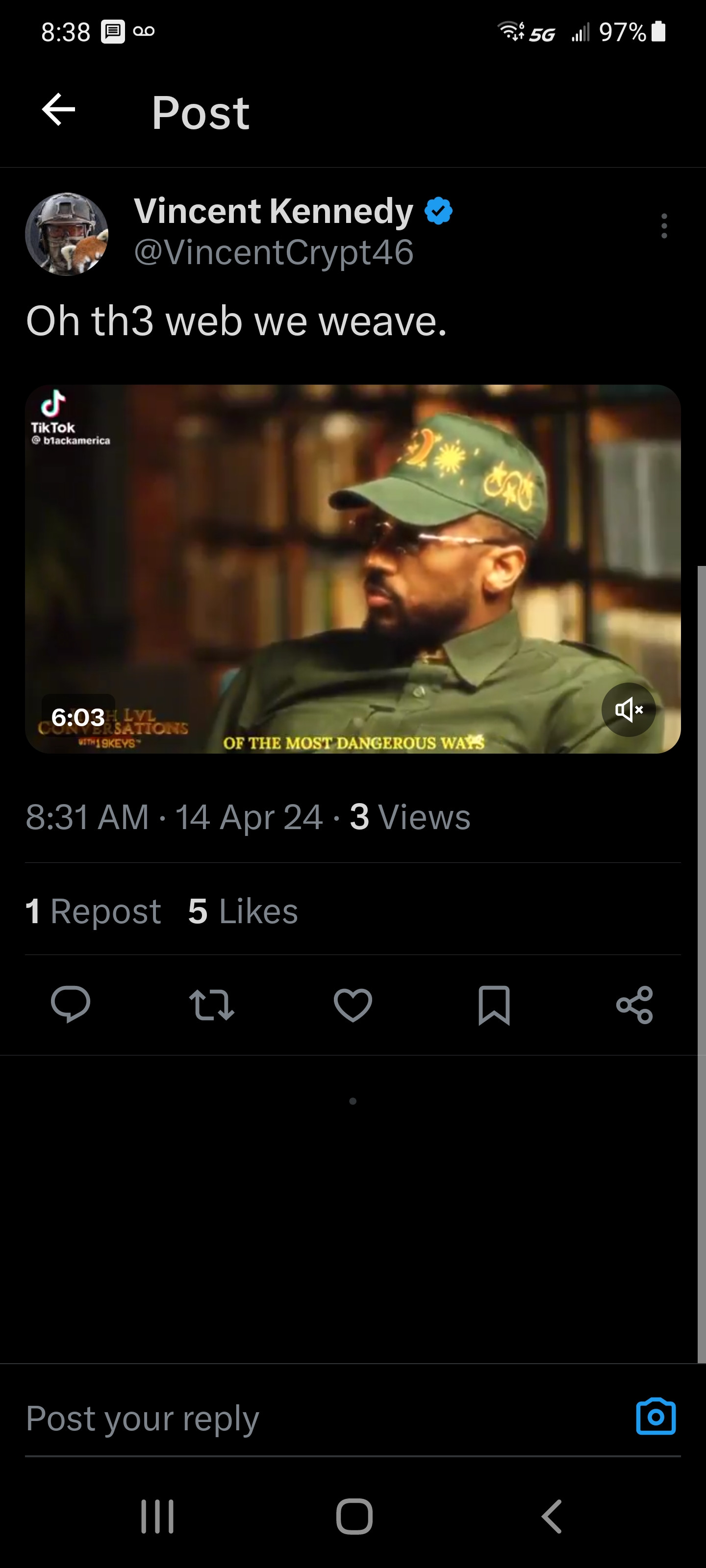
Task: Play the TikTok video thumbnail
Action: tap(353, 568)
